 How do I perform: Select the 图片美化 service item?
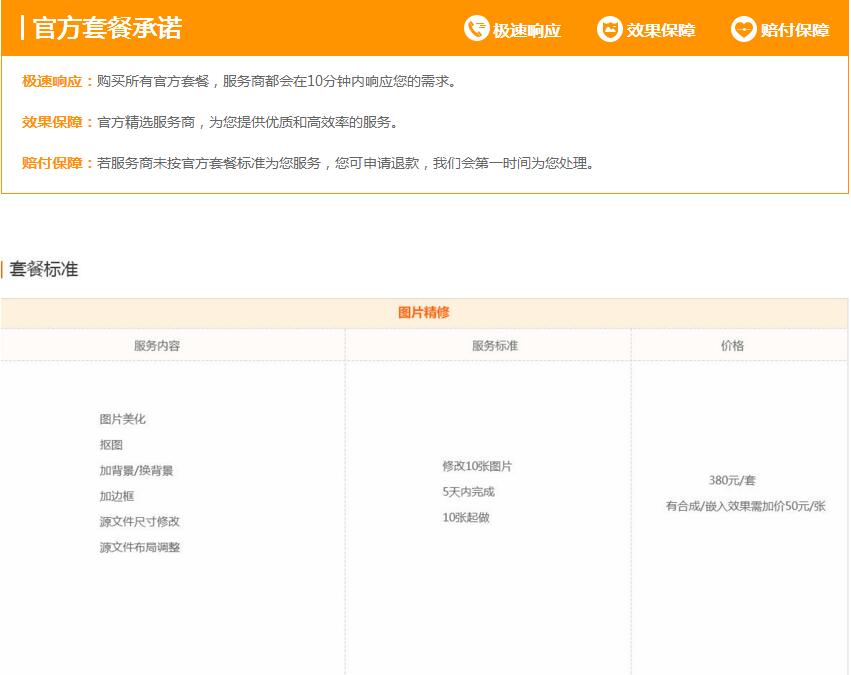(123, 419)
